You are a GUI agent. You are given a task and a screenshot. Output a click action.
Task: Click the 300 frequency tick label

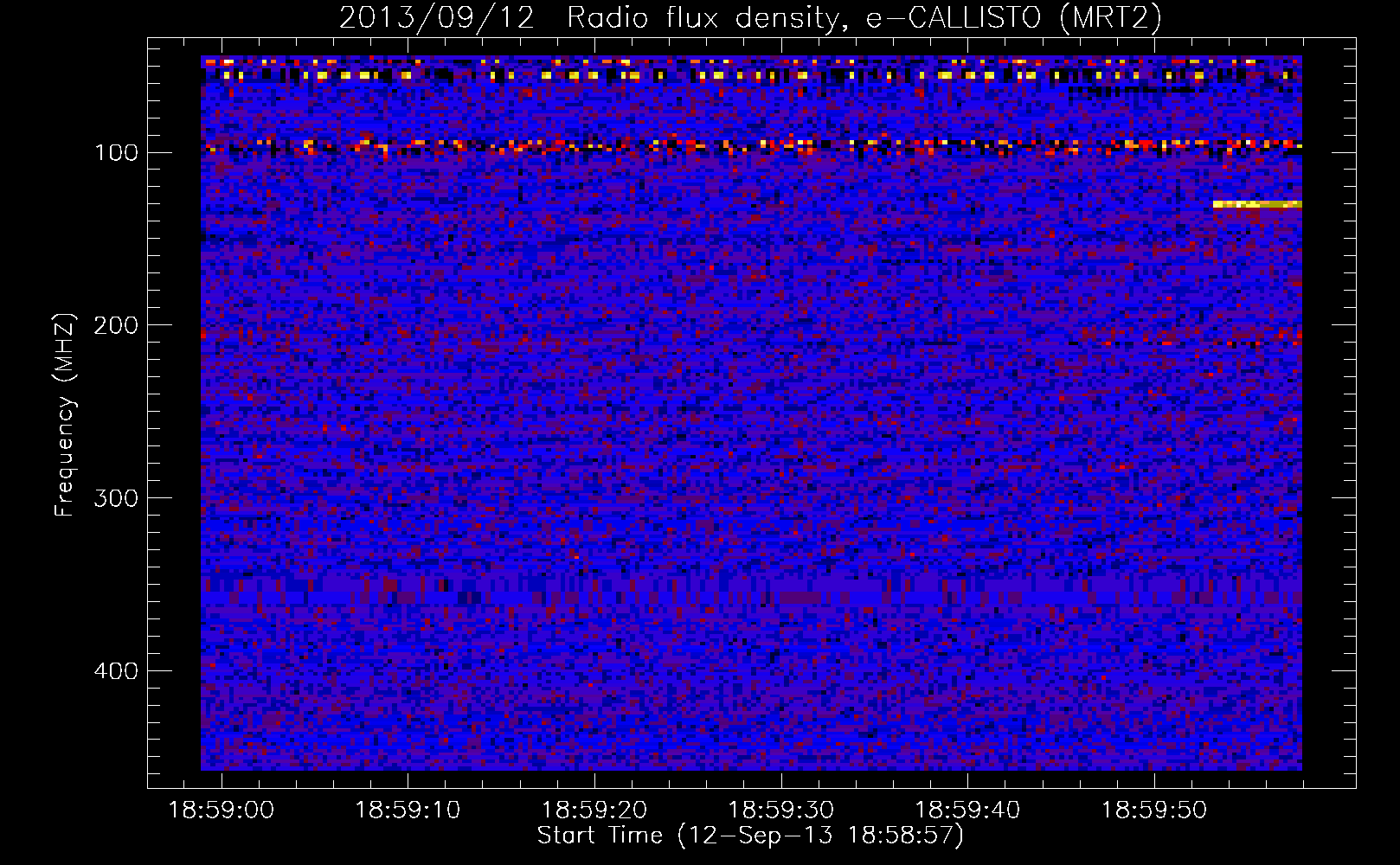pos(116,498)
